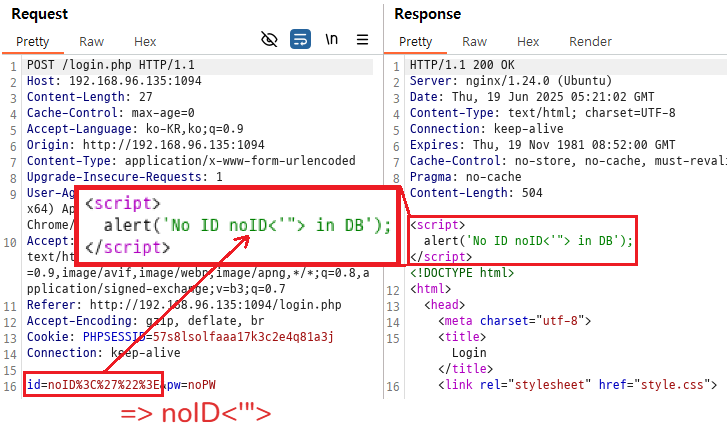Open the Request hamburger options menu
The height and width of the screenshot is (433, 727).
click(363, 39)
